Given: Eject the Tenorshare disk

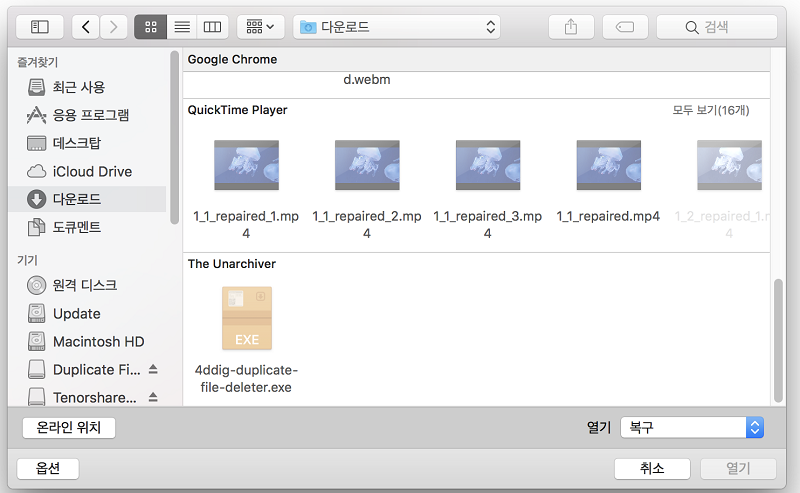Looking at the screenshot, I should [153, 398].
